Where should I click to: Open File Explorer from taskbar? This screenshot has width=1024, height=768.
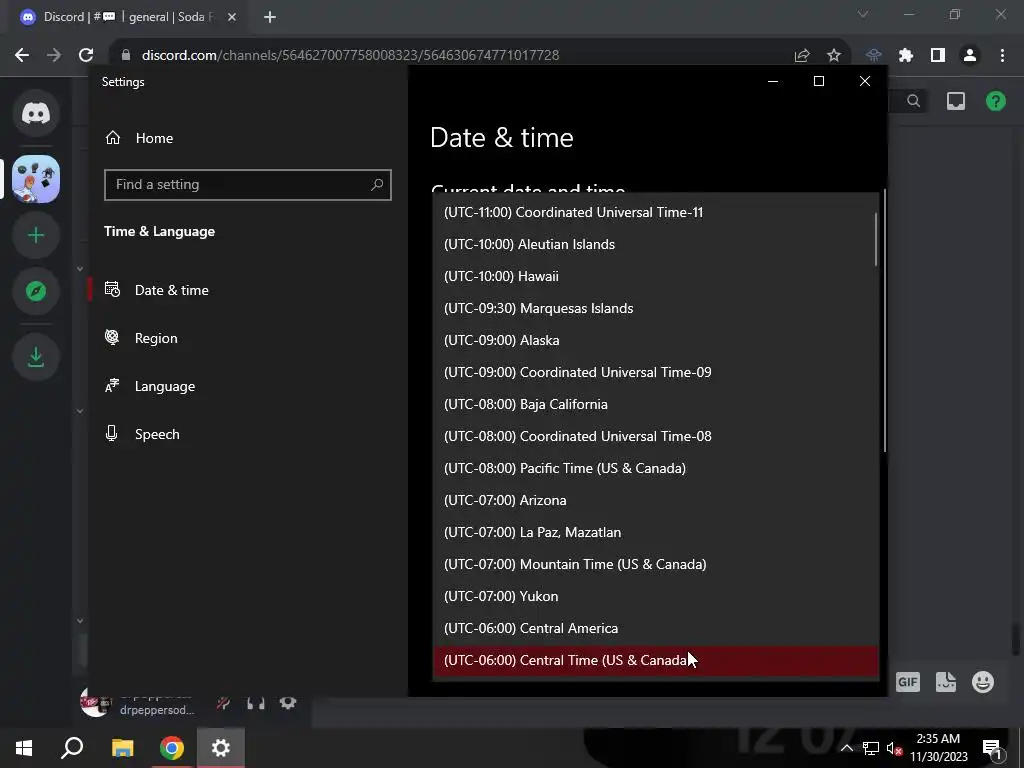[122, 748]
